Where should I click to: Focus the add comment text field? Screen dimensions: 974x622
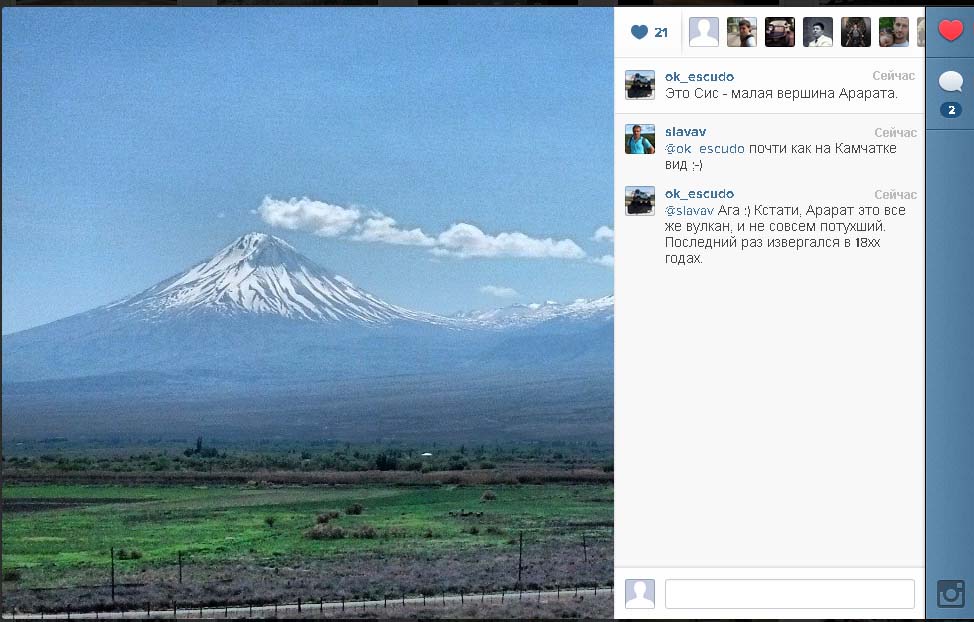tap(790, 594)
